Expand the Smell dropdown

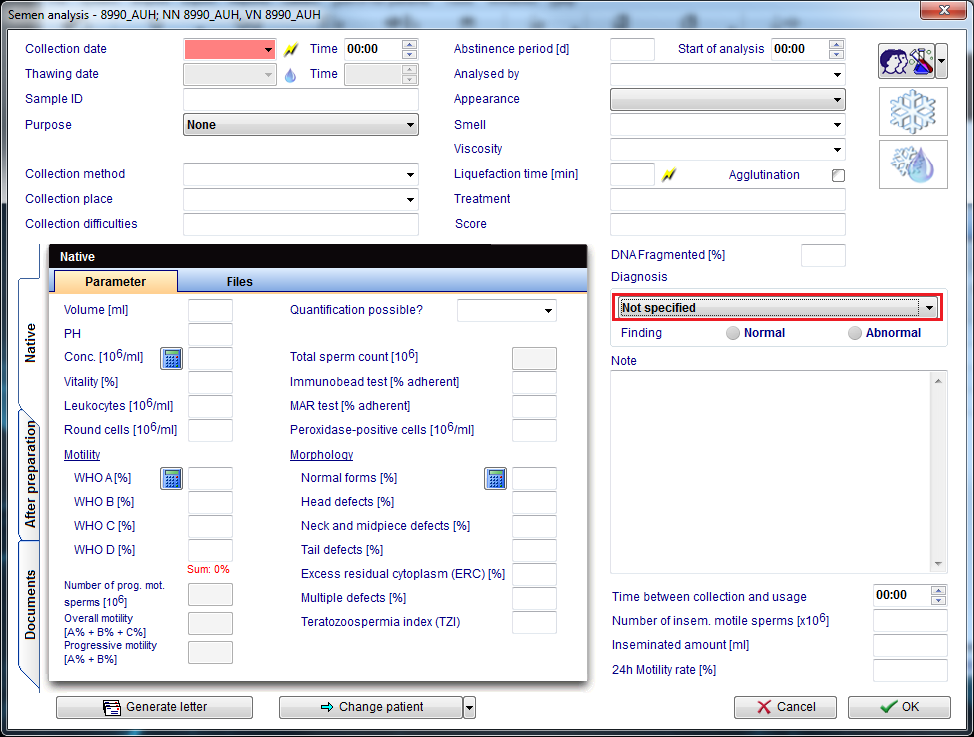[x=837, y=125]
